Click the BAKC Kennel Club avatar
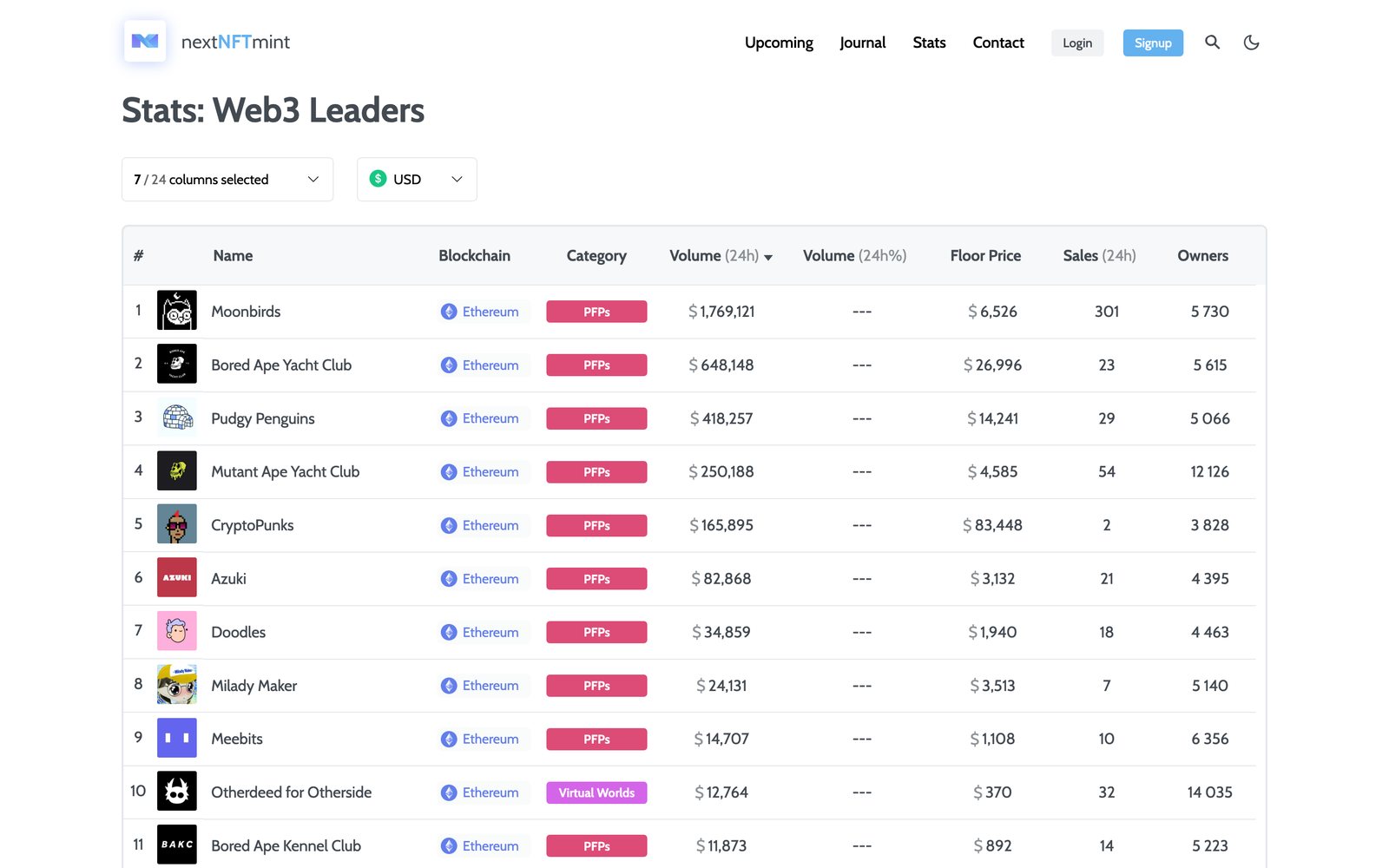 click(177, 845)
